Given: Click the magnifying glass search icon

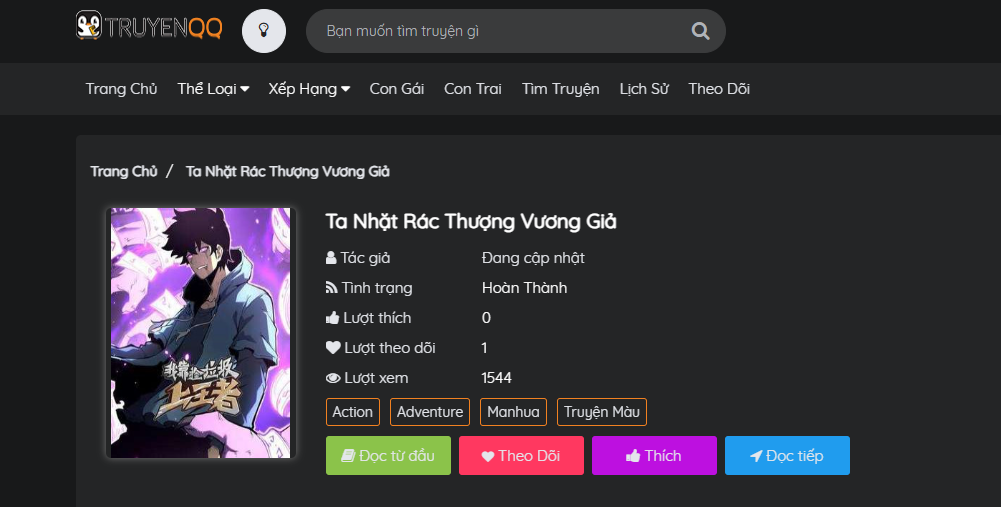Looking at the screenshot, I should point(700,31).
